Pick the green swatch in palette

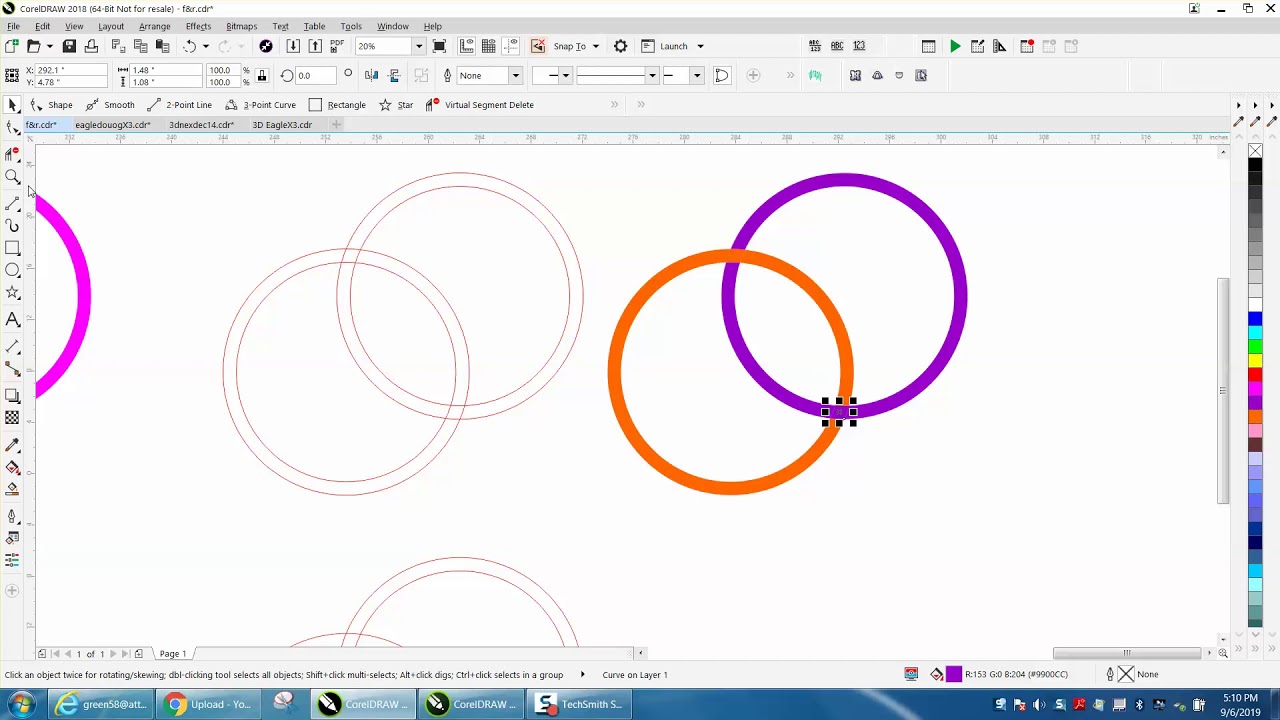tap(1255, 347)
